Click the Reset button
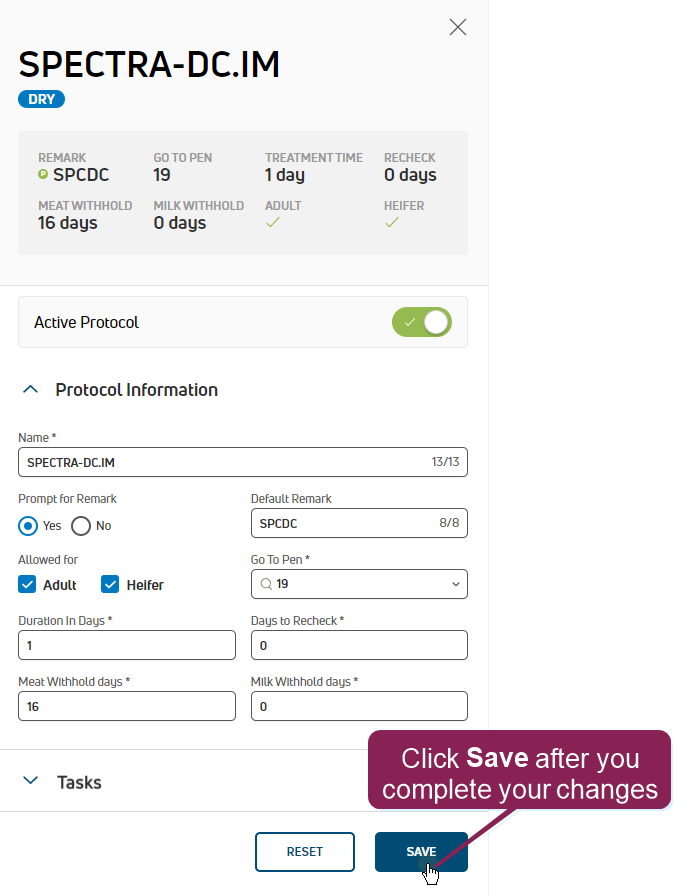This screenshot has height=896, width=687. 305,852
